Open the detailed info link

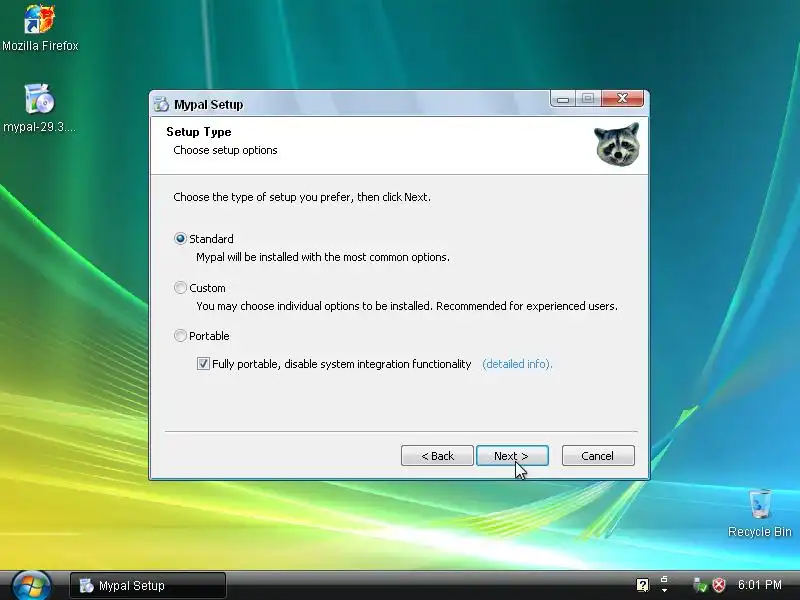pos(517,364)
